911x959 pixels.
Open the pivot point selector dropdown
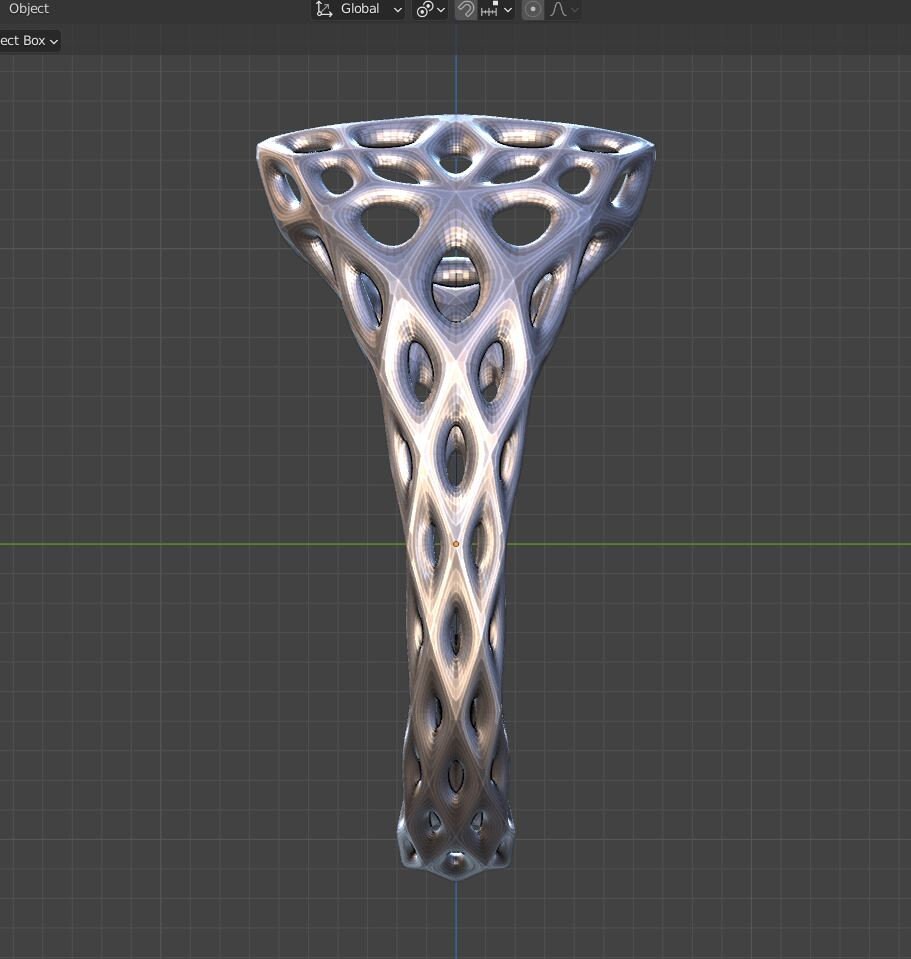click(x=430, y=9)
